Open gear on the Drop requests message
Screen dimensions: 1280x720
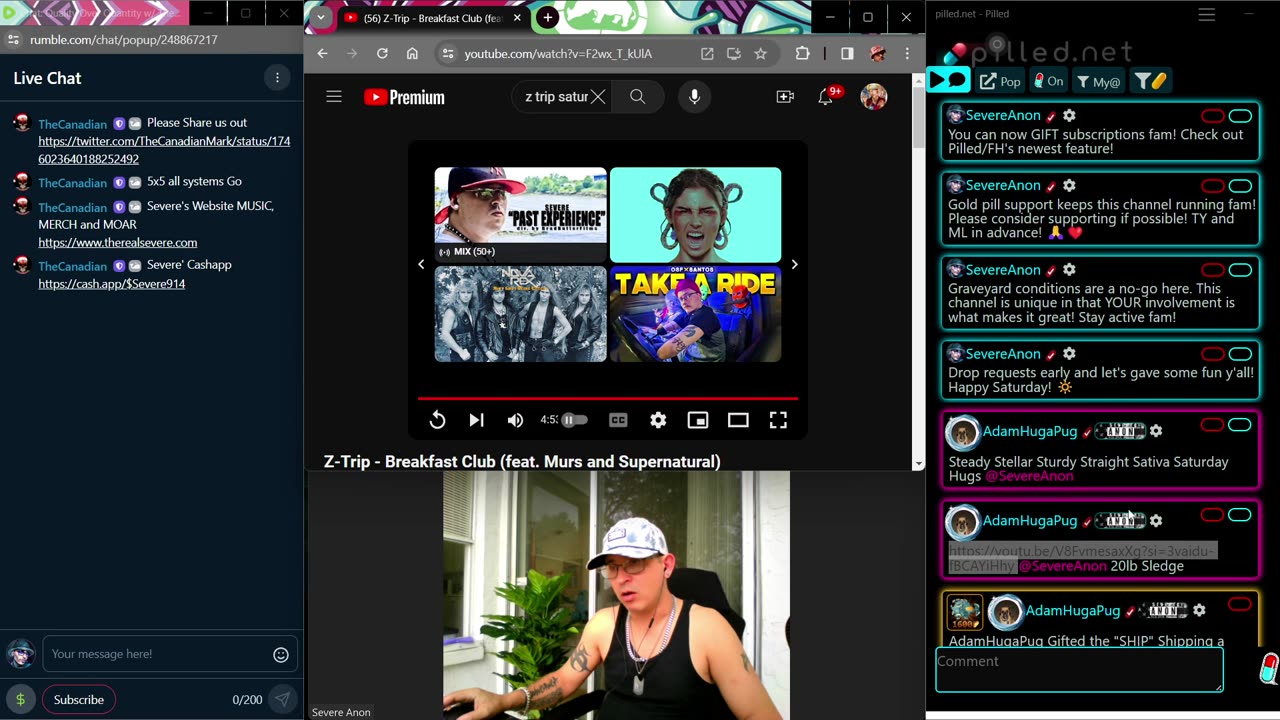1069,354
